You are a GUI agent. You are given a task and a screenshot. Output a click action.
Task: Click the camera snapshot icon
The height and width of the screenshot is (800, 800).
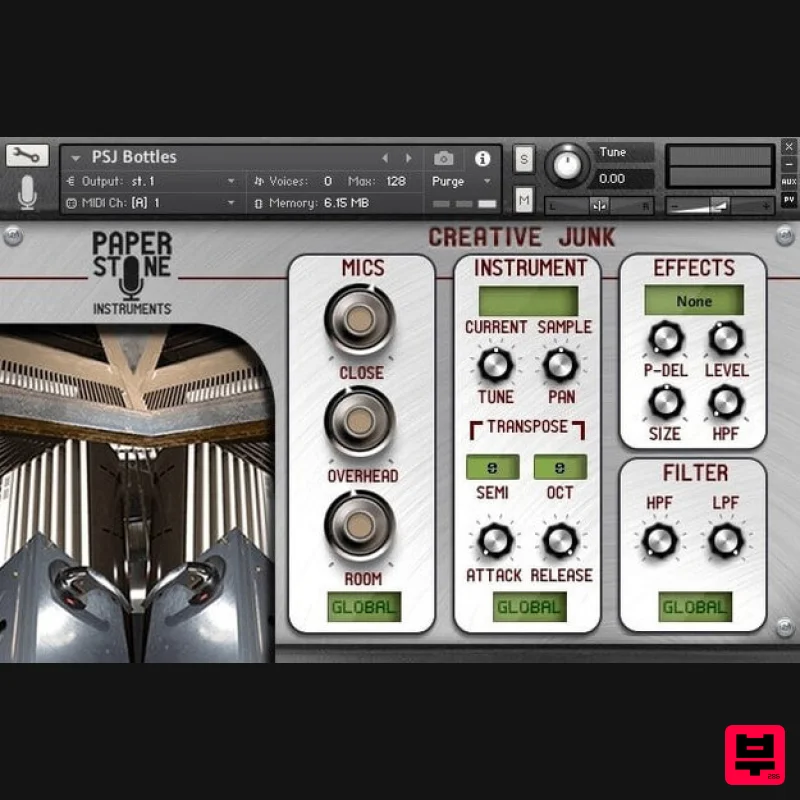[443, 157]
